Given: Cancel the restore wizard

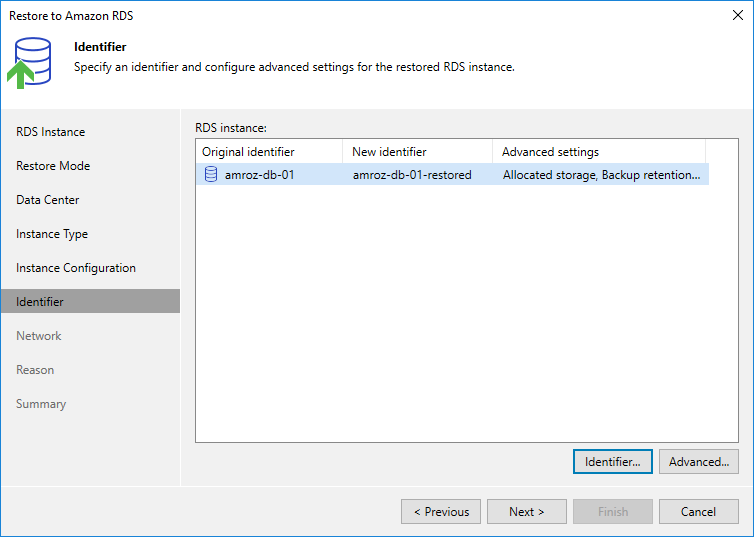Looking at the screenshot, I should pyautogui.click(x=699, y=512).
